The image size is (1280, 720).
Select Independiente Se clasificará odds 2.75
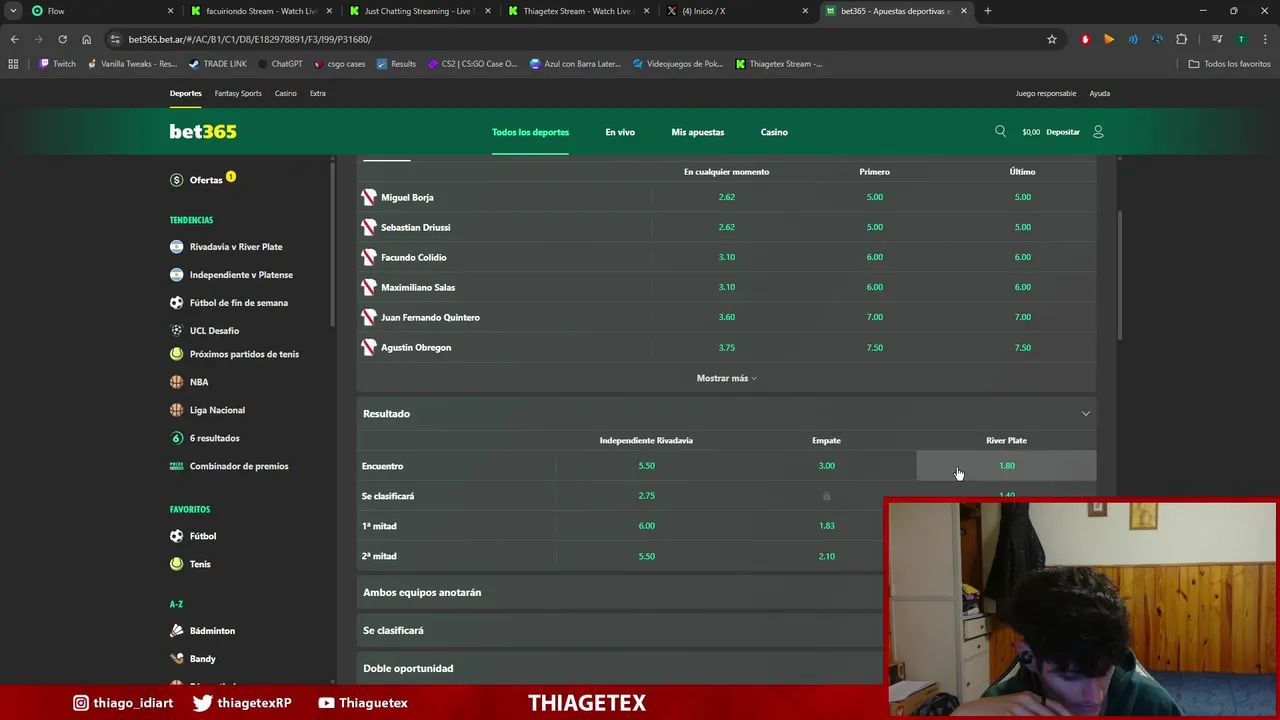[x=646, y=496]
